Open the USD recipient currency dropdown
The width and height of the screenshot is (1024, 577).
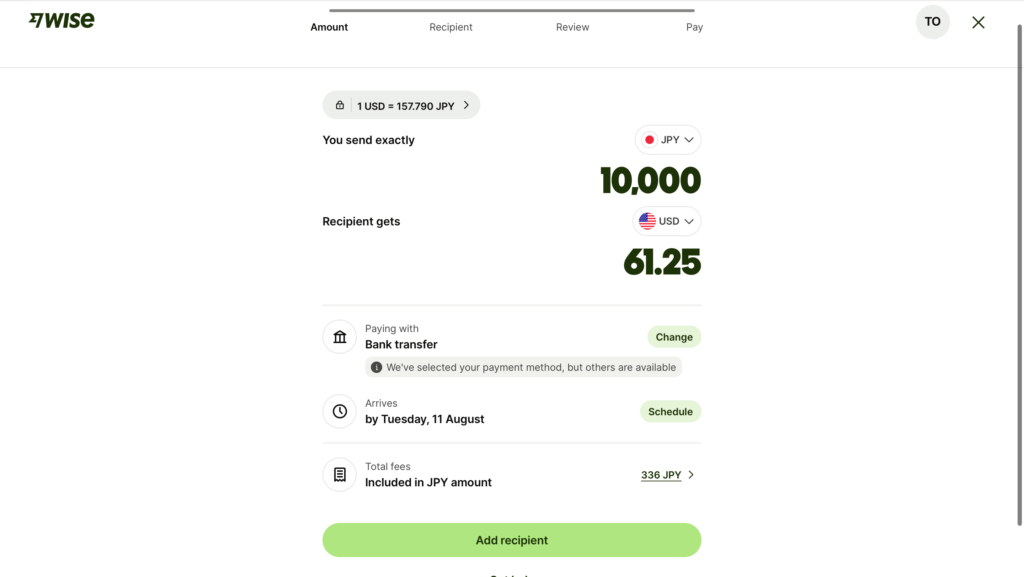[667, 221]
